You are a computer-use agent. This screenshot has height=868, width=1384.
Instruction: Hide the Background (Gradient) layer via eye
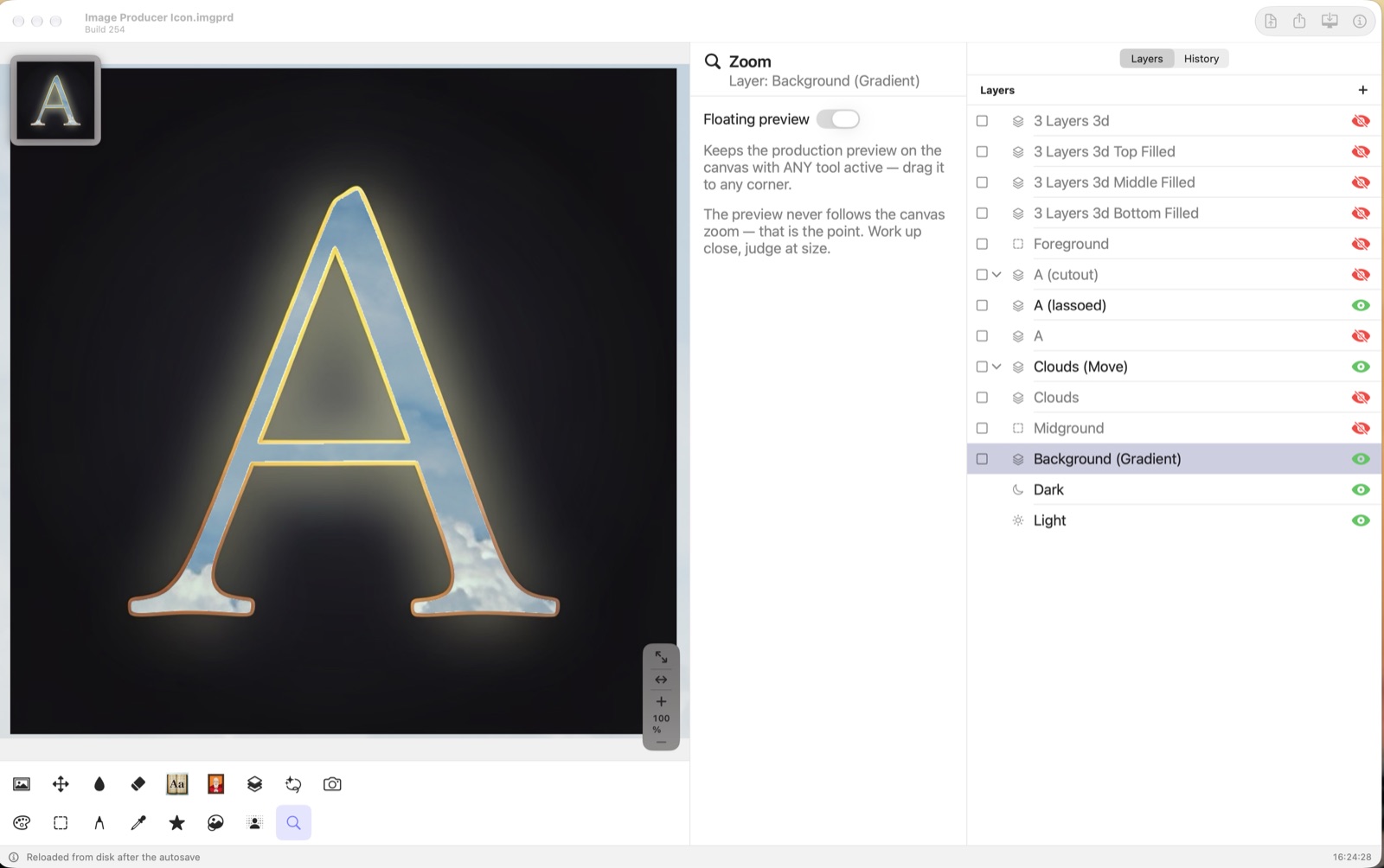tap(1361, 459)
